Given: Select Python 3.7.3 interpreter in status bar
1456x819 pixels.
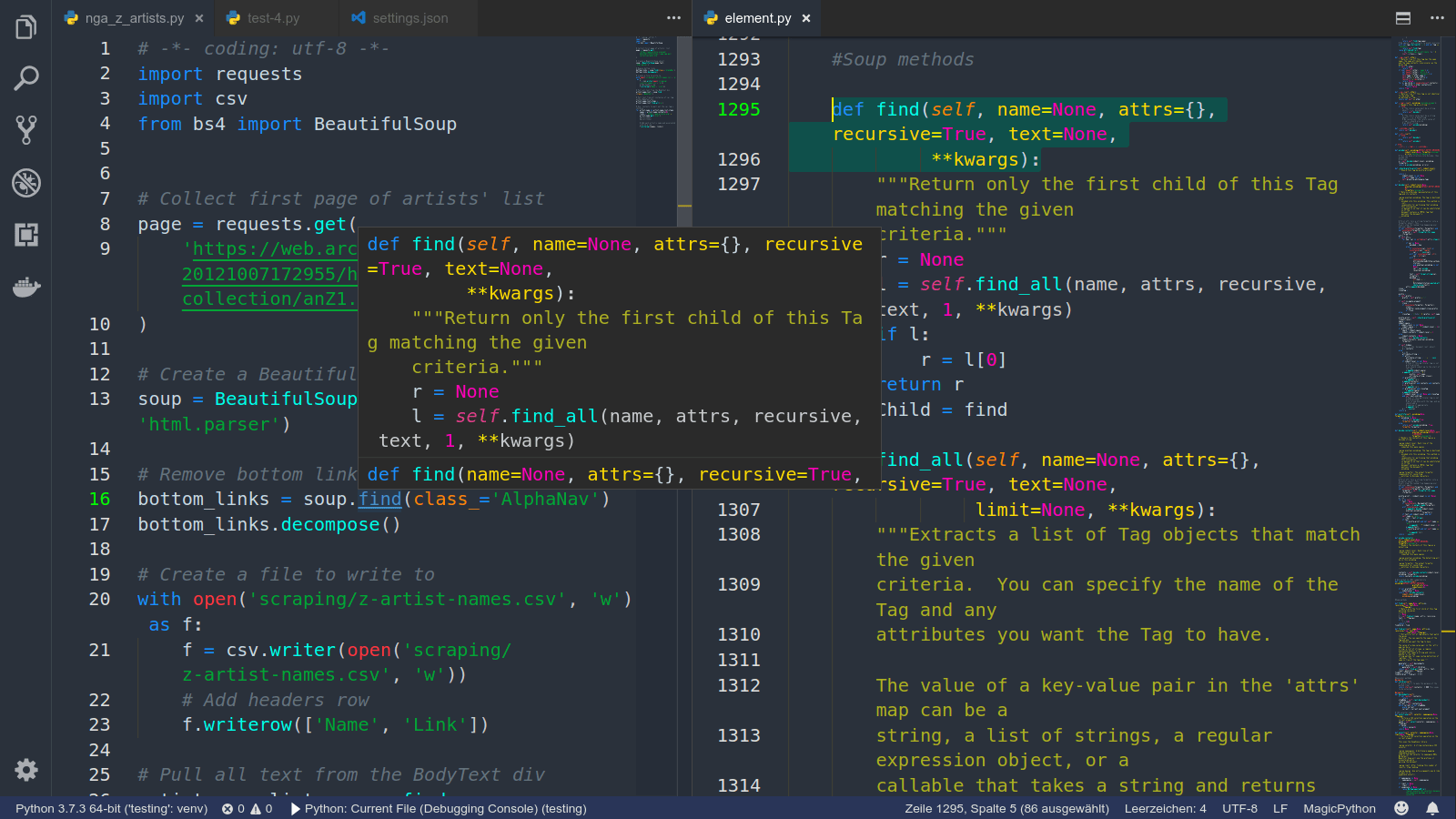Looking at the screenshot, I should click(111, 808).
